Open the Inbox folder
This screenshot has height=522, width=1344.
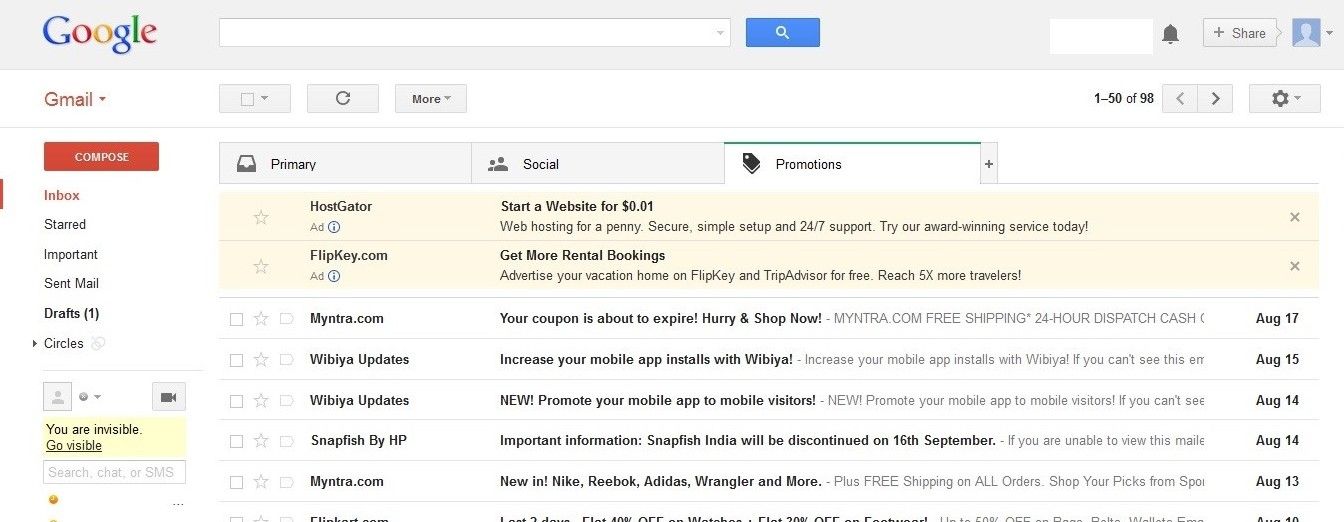pyautogui.click(x=62, y=195)
